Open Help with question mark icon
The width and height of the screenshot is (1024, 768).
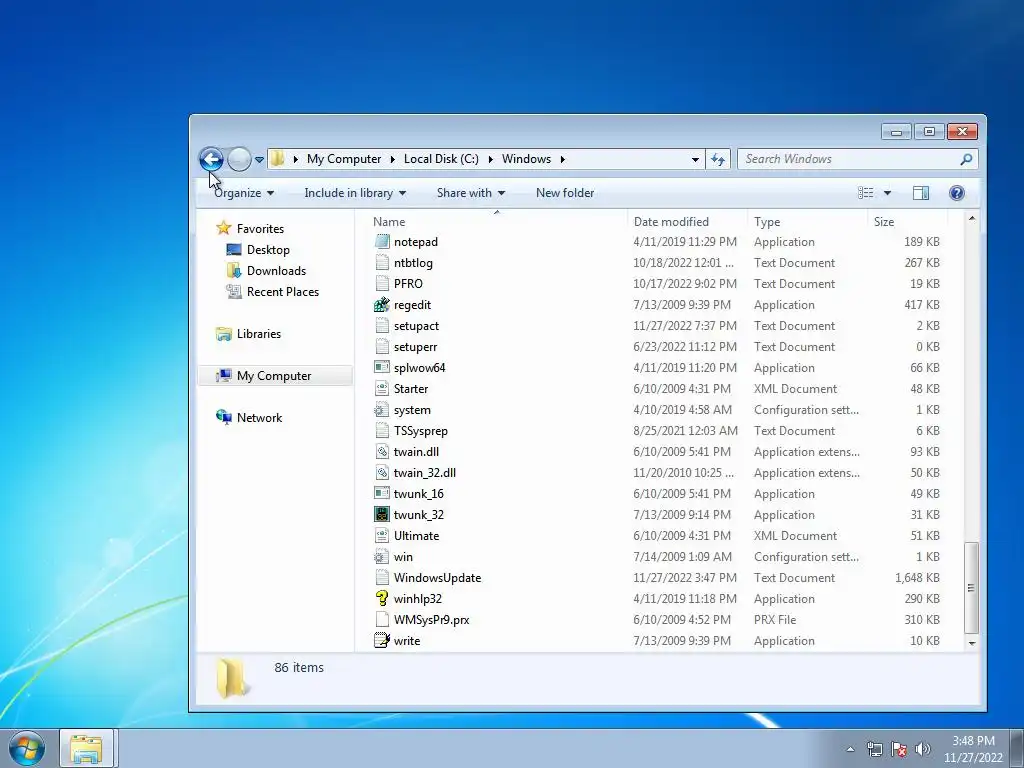click(x=957, y=193)
